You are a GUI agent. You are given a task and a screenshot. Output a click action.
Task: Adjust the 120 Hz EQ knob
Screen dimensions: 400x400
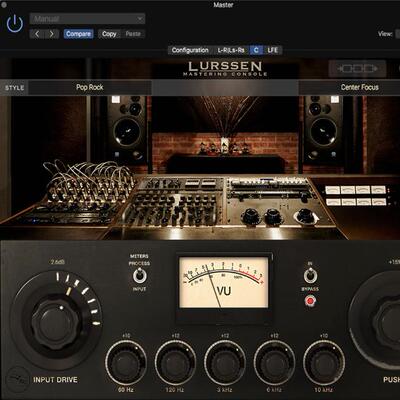tap(175, 363)
